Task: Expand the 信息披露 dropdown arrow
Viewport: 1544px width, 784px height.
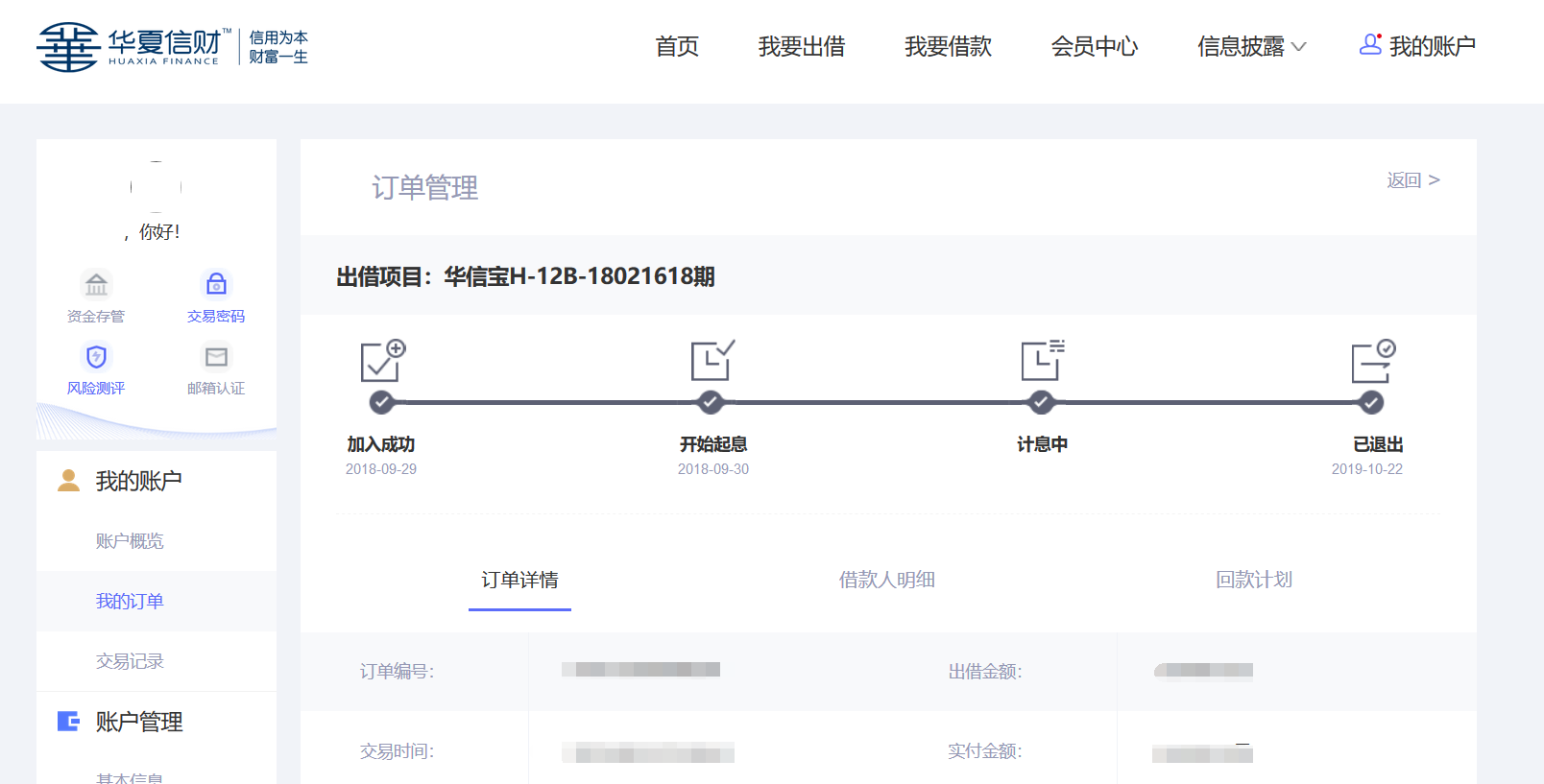Action: pyautogui.click(x=1298, y=47)
